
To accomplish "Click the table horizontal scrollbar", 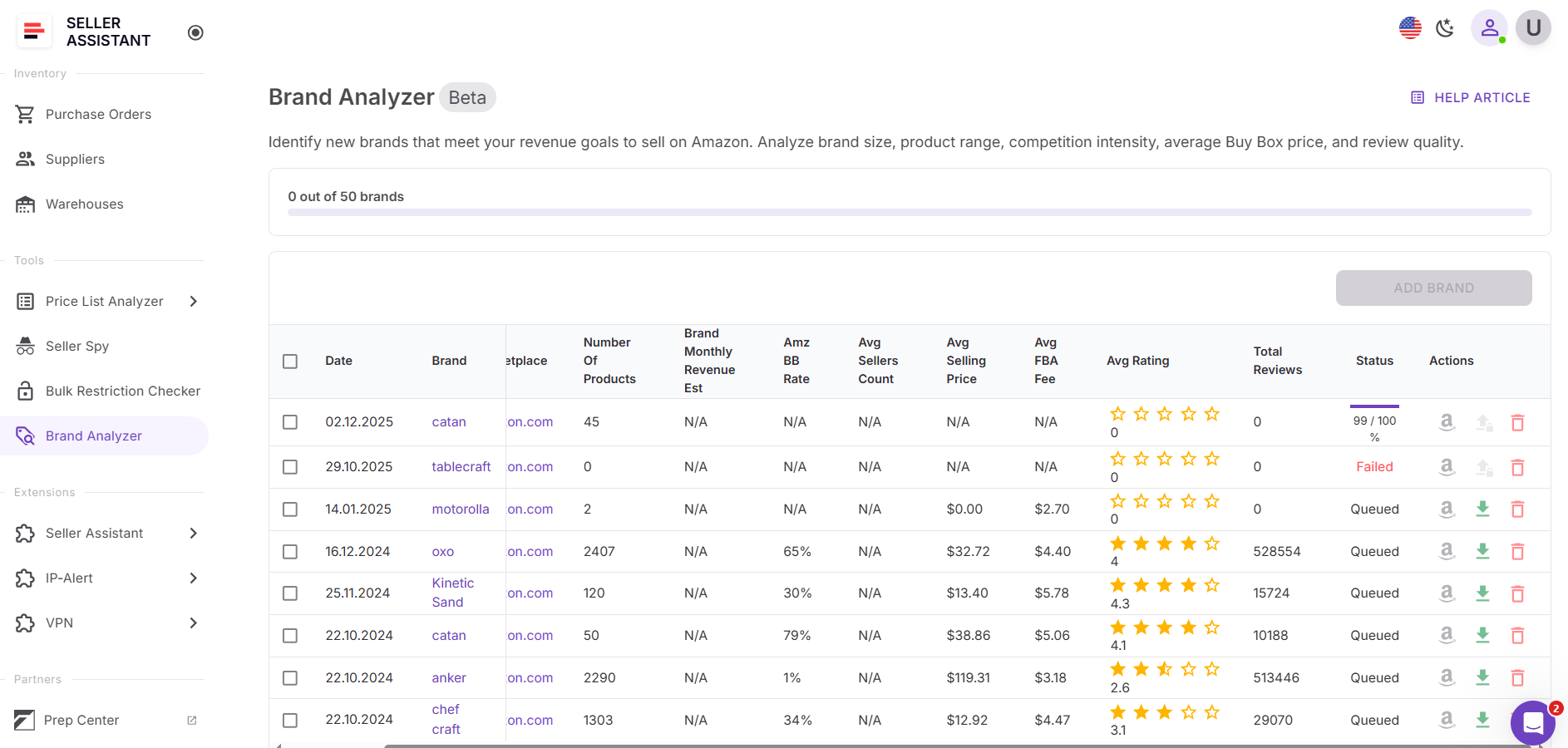I will point(956,746).
